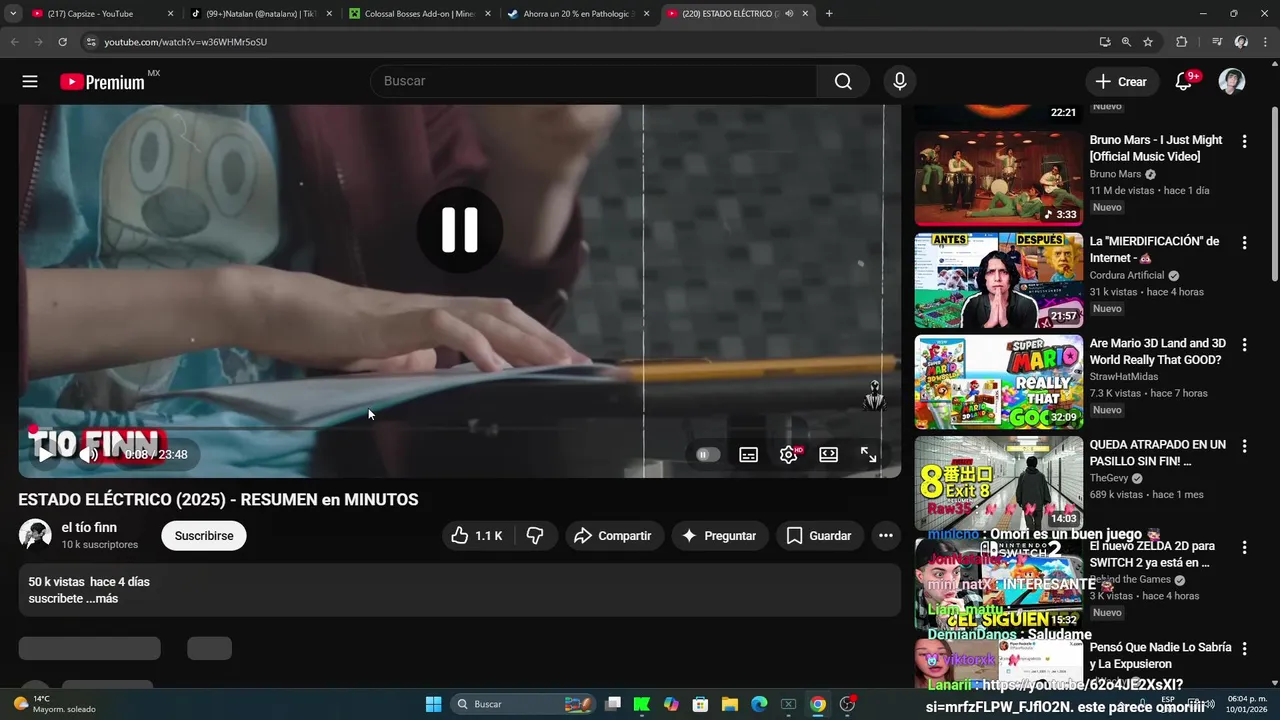Click the large pause overlay on the video

click(x=460, y=230)
